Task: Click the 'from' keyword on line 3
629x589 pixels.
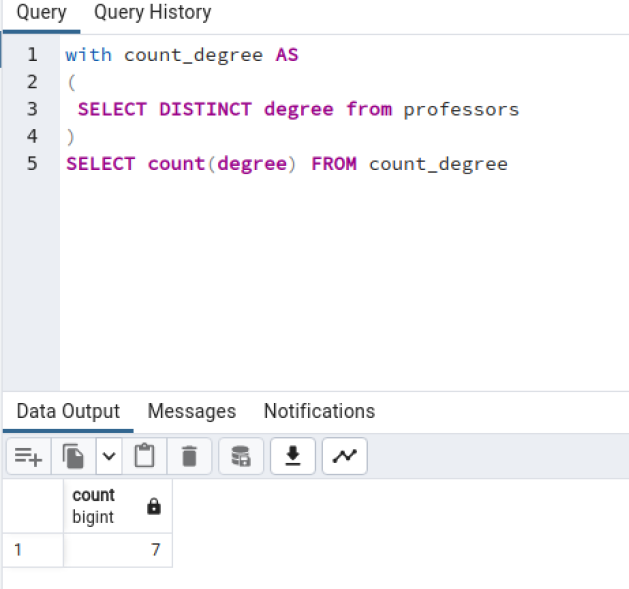Action: pyautogui.click(x=369, y=110)
